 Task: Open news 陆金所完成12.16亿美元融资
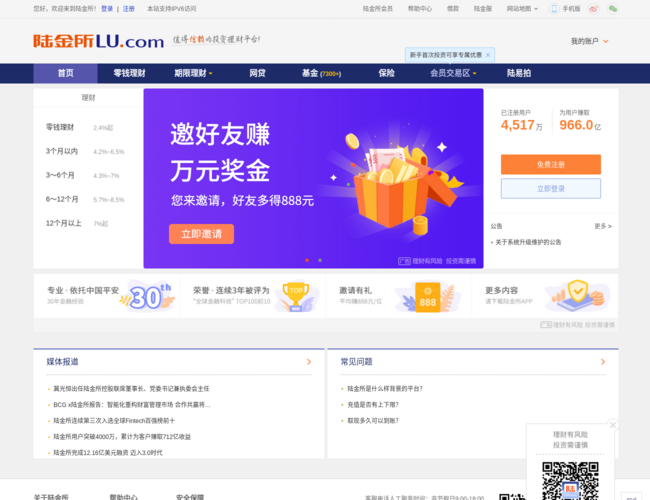tap(108, 453)
